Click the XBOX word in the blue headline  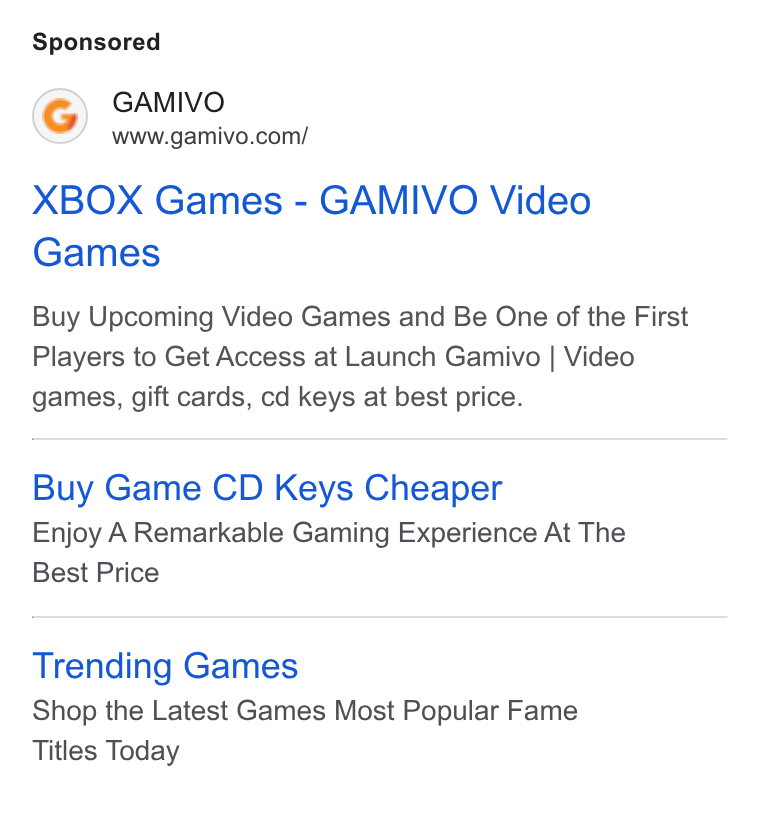click(x=87, y=201)
